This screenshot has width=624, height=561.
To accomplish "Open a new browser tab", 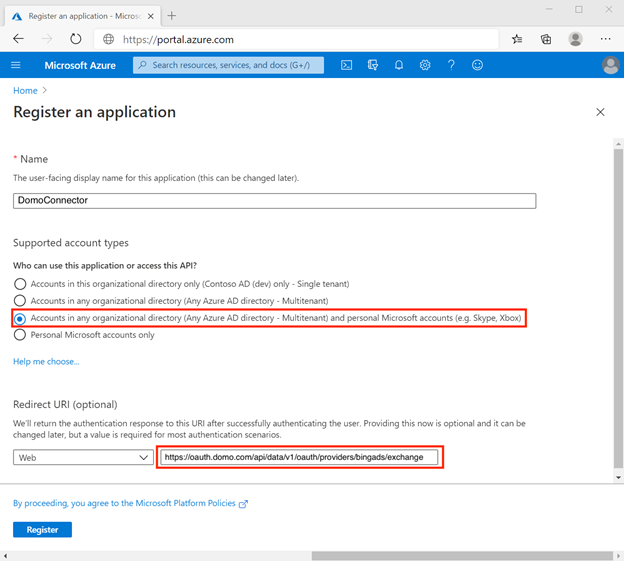I will pos(172,16).
